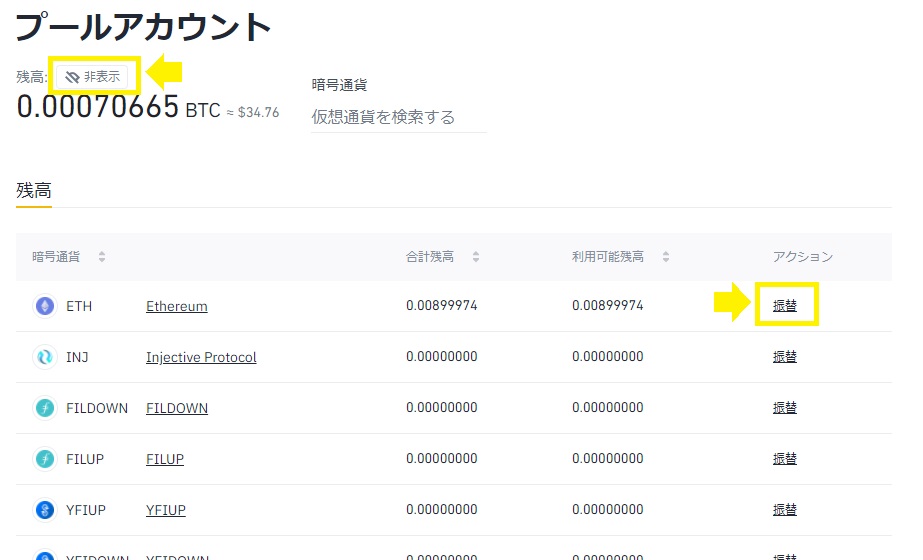Select FILUP available balance 0.00000000
Image resolution: width=923 pixels, height=560 pixels.
[x=607, y=458]
